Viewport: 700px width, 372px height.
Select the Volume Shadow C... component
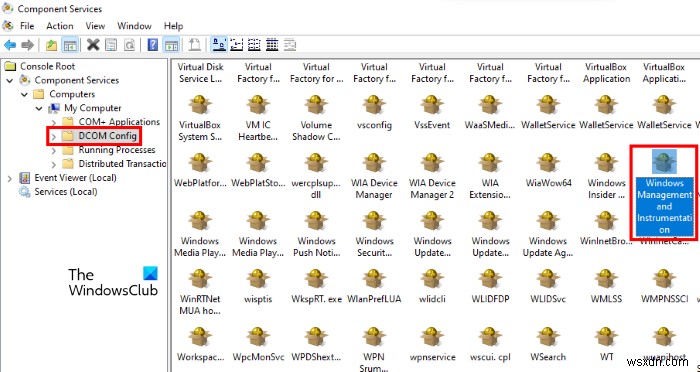[316, 118]
